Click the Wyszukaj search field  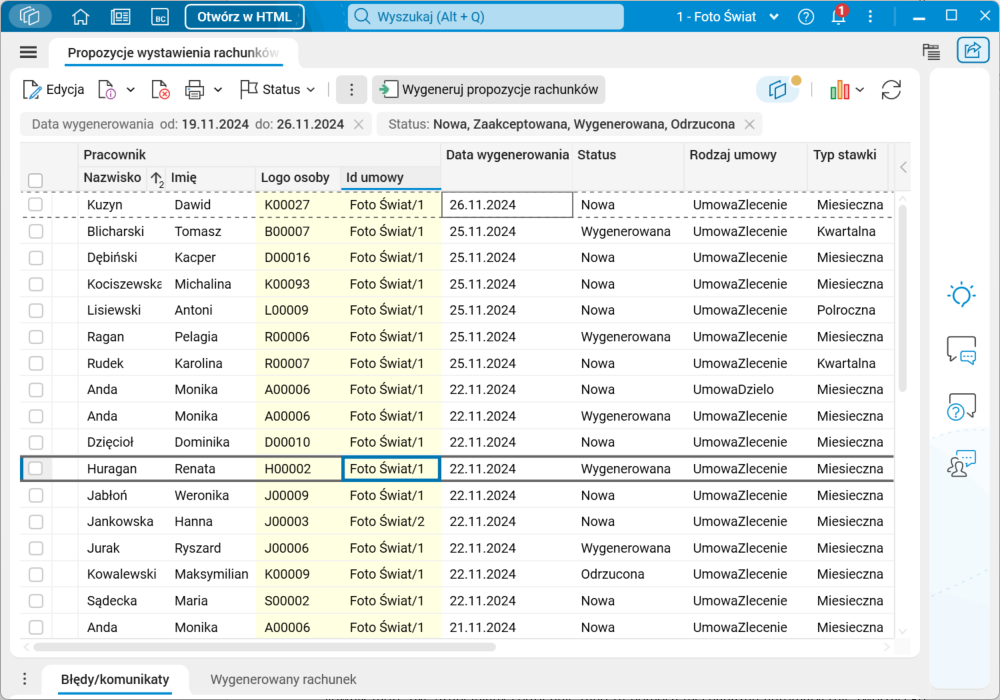(x=485, y=17)
